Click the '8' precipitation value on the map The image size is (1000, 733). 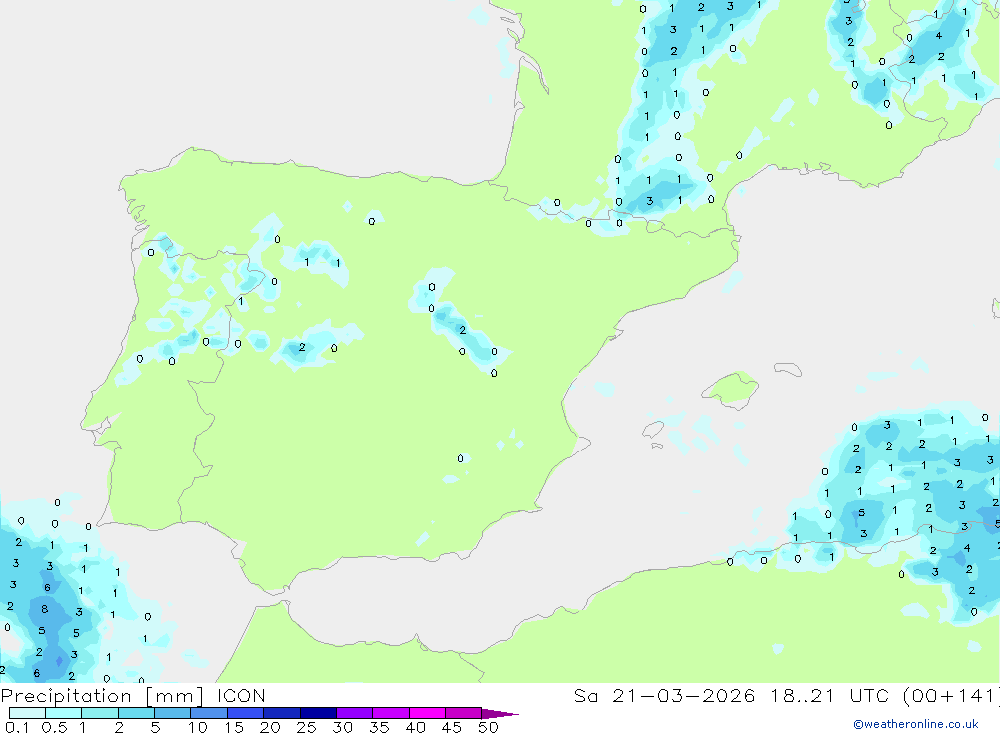45,609
